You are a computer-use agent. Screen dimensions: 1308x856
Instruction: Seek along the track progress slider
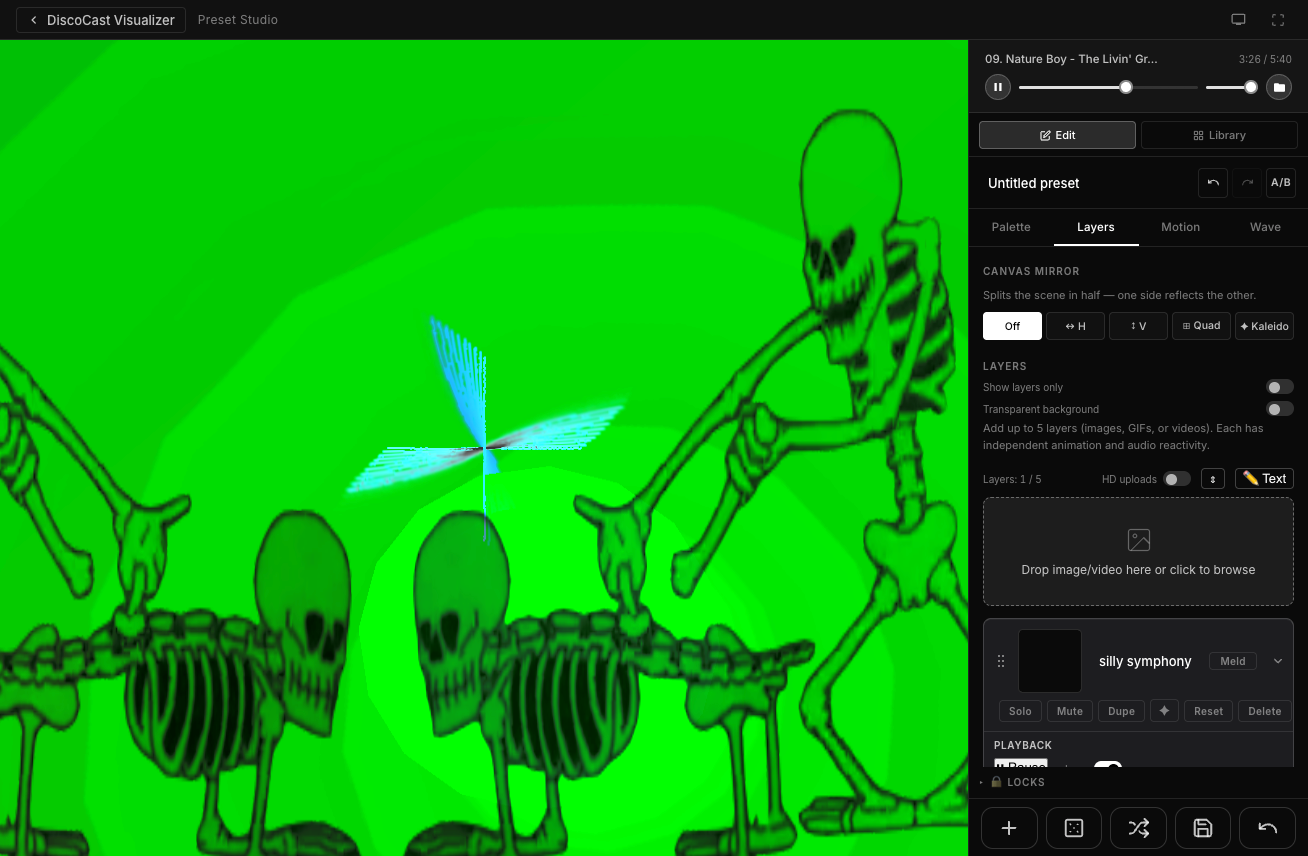[1108, 87]
